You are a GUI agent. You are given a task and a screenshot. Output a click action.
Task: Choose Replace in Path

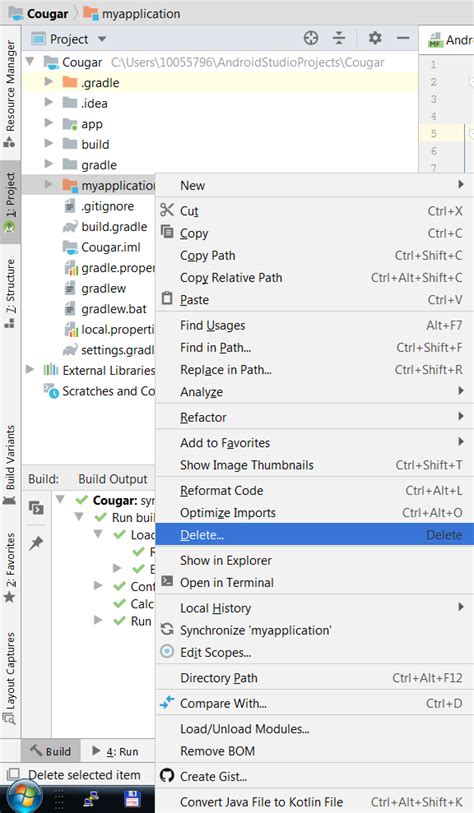click(315, 370)
